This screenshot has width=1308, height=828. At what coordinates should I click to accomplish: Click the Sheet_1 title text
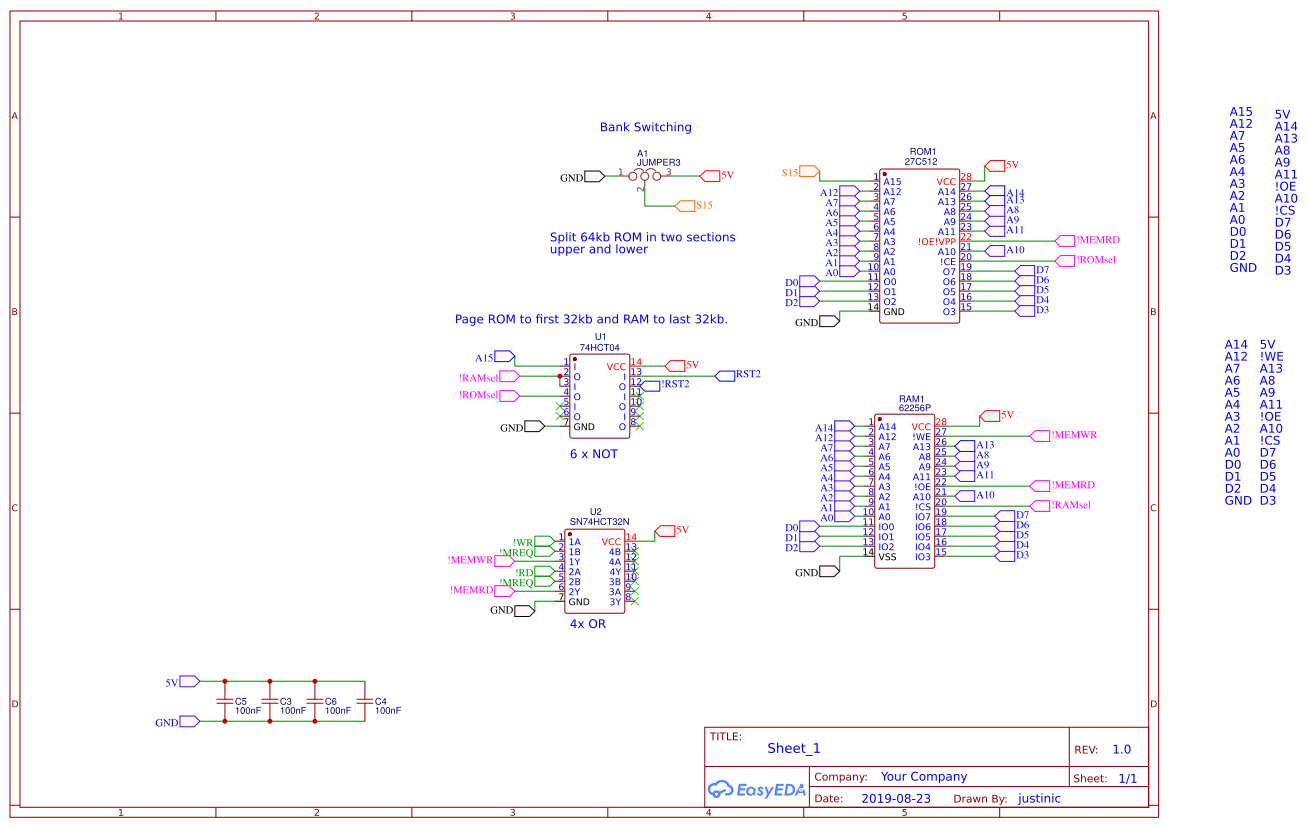click(x=791, y=747)
